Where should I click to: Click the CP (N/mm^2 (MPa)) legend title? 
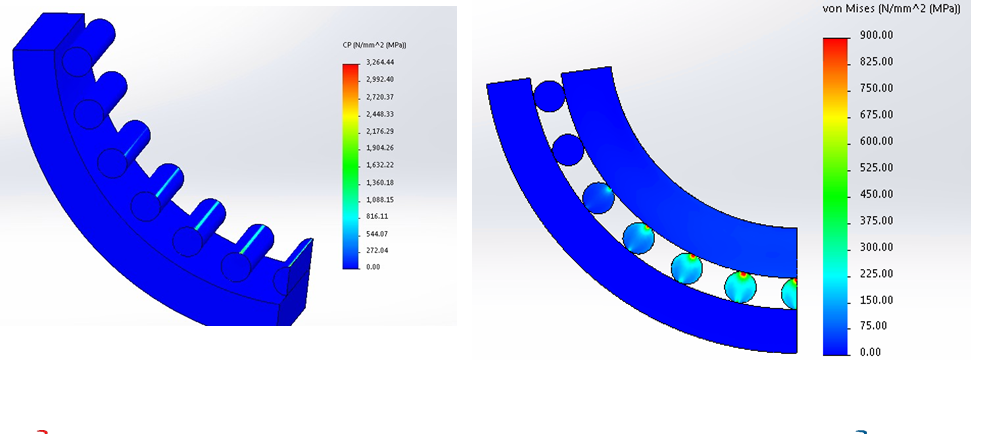(x=374, y=44)
